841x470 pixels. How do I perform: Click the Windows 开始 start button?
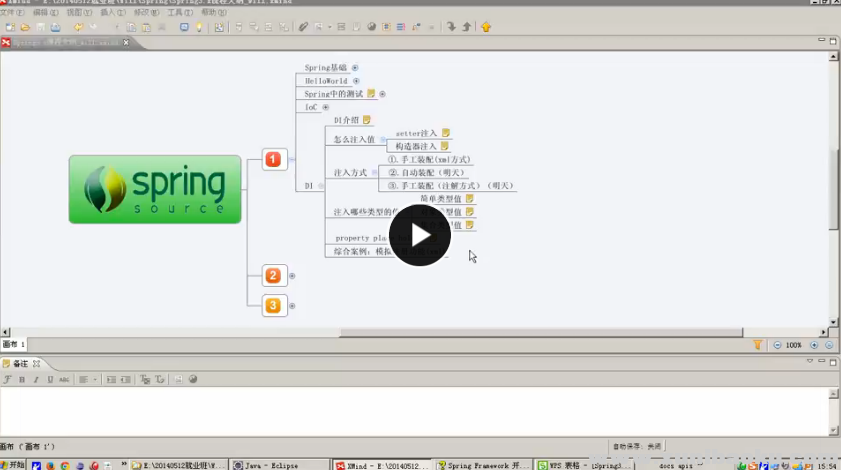tap(14, 465)
